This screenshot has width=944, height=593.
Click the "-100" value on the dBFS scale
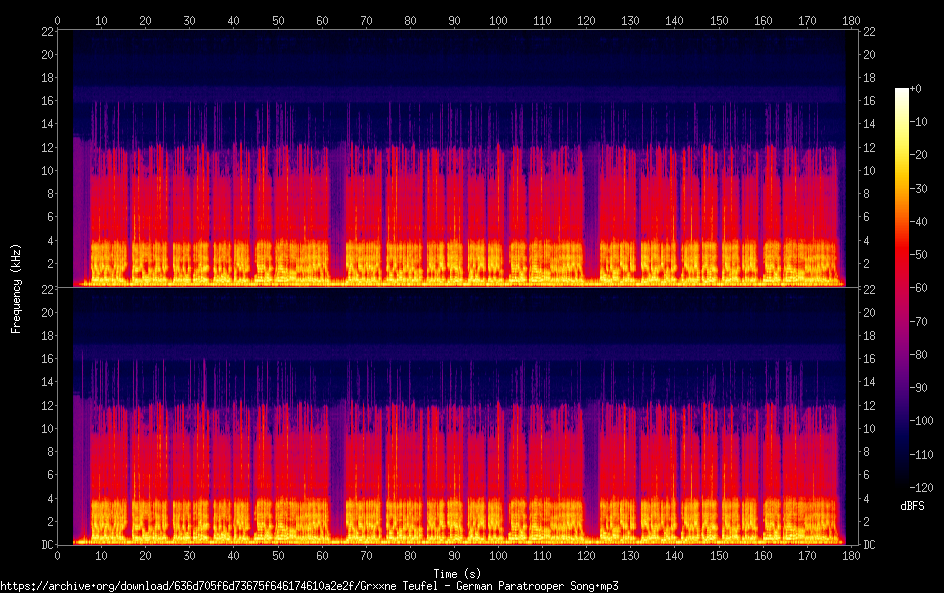pyautogui.click(x=922, y=421)
